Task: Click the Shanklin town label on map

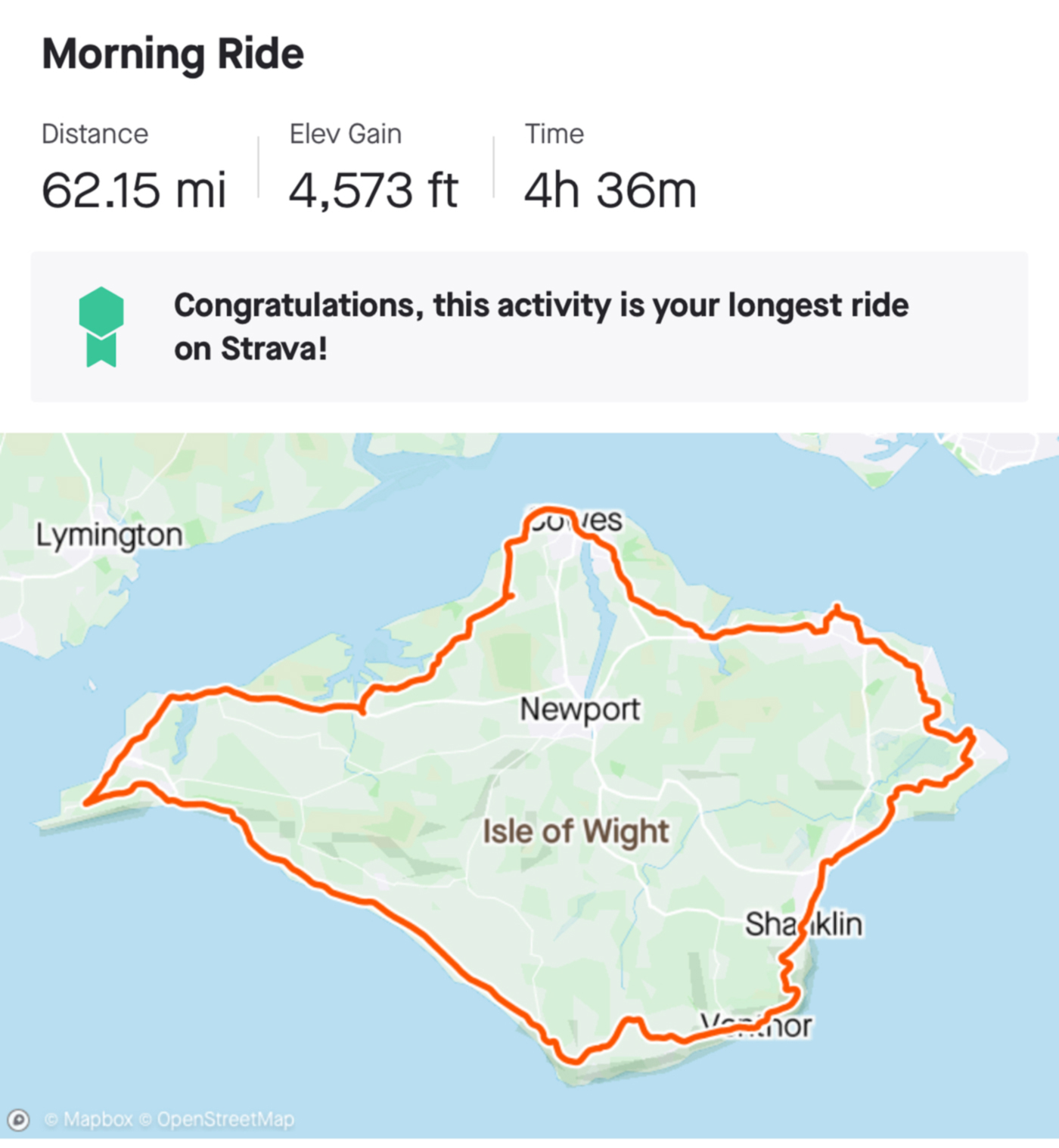Action: click(x=803, y=924)
